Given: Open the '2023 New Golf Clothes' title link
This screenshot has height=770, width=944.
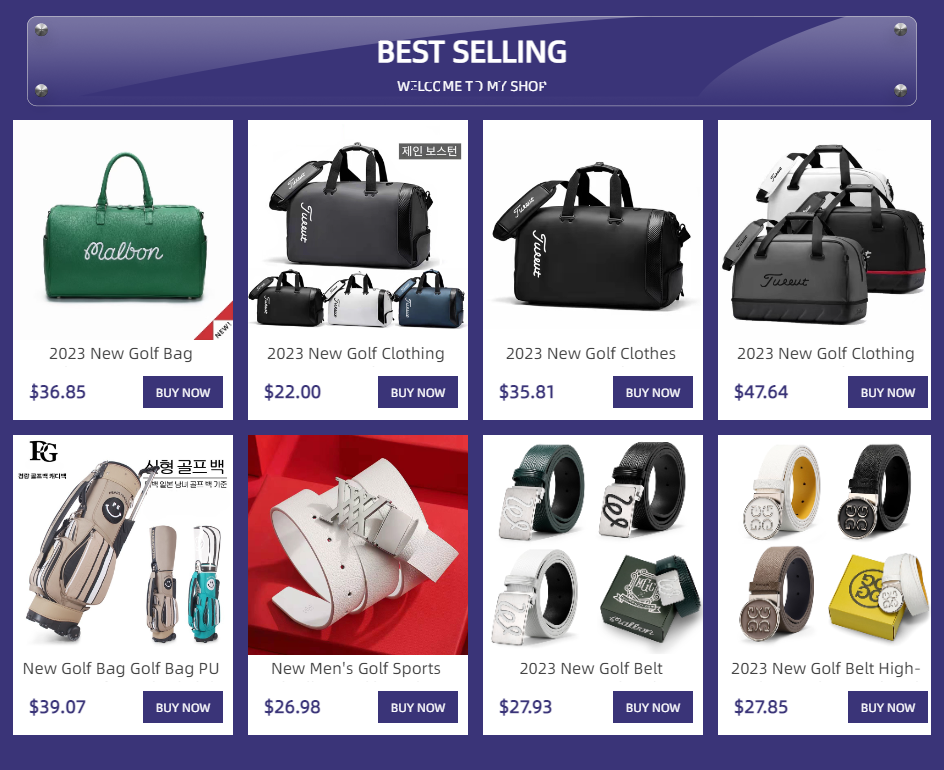Looking at the screenshot, I should click(591, 353).
